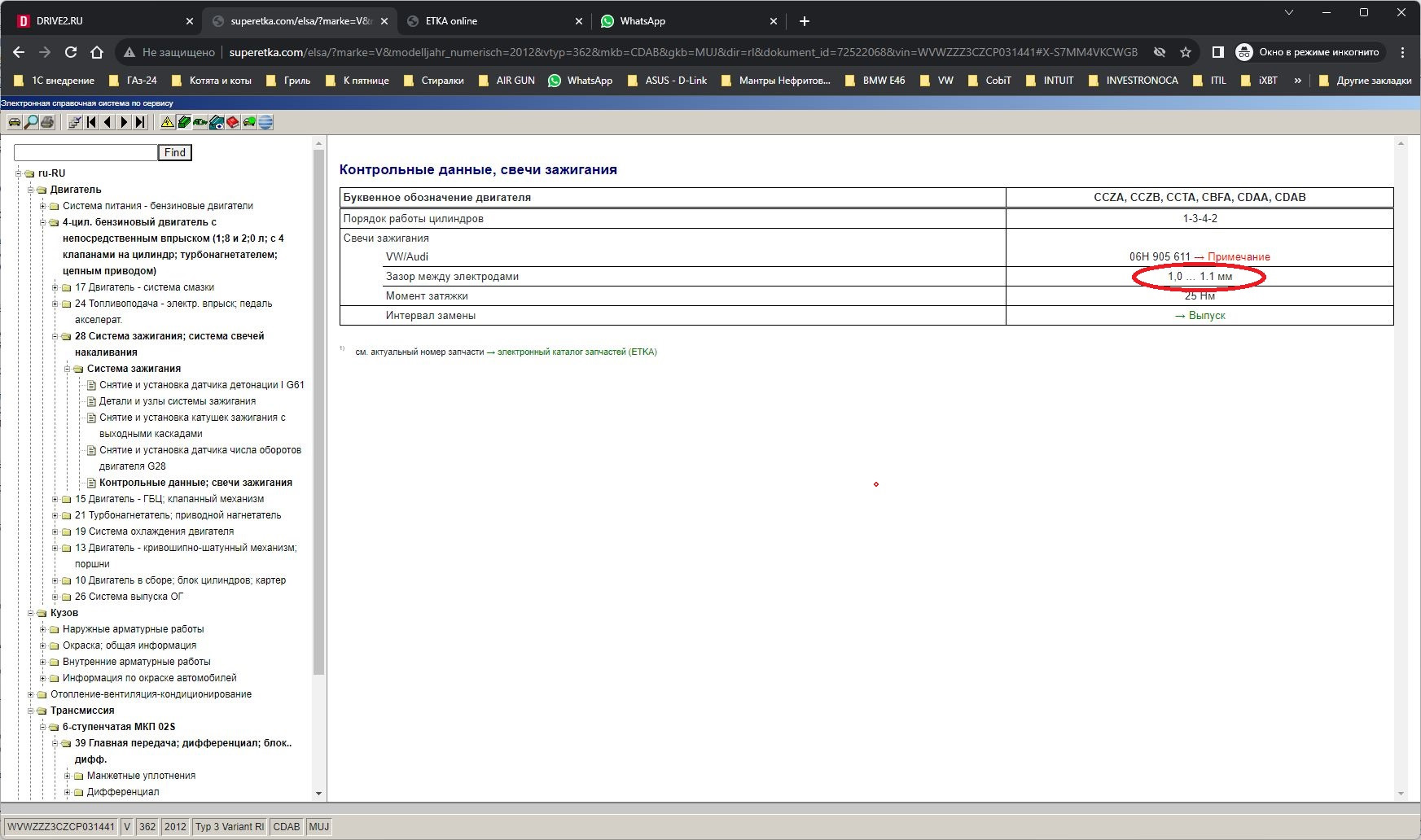Go to the next document page
Image resolution: width=1421 pixels, height=840 pixels.
click(x=124, y=122)
